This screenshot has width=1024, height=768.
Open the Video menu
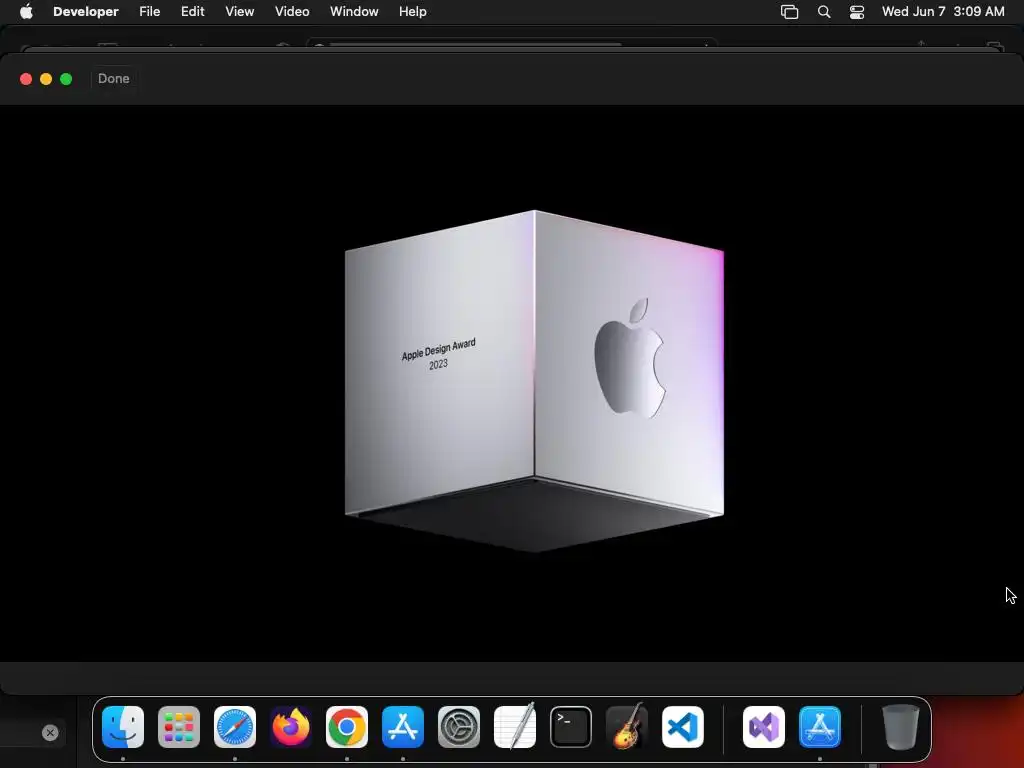tap(292, 11)
